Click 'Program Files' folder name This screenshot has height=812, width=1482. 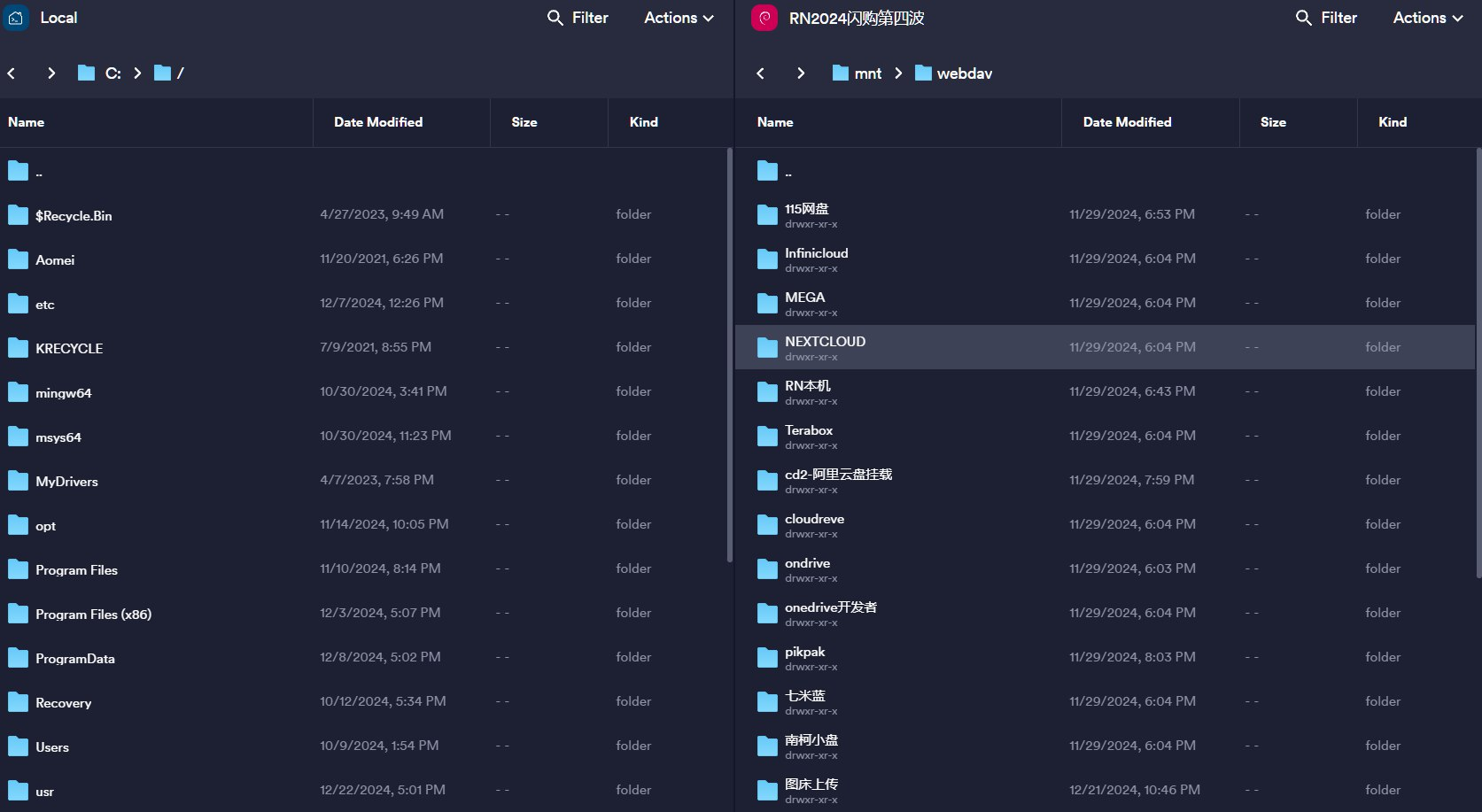[76, 570]
